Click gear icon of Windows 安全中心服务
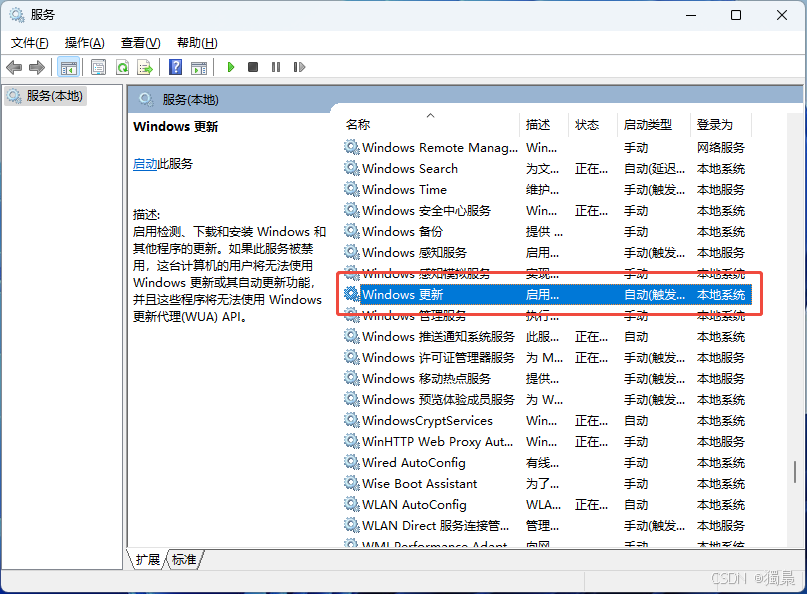 point(352,211)
